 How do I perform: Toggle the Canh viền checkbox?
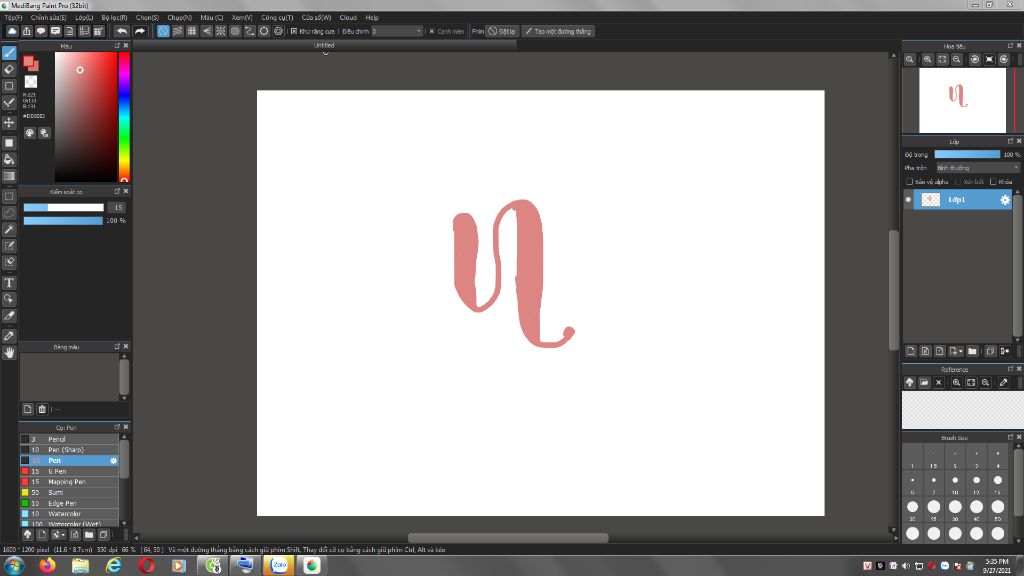[x=432, y=31]
